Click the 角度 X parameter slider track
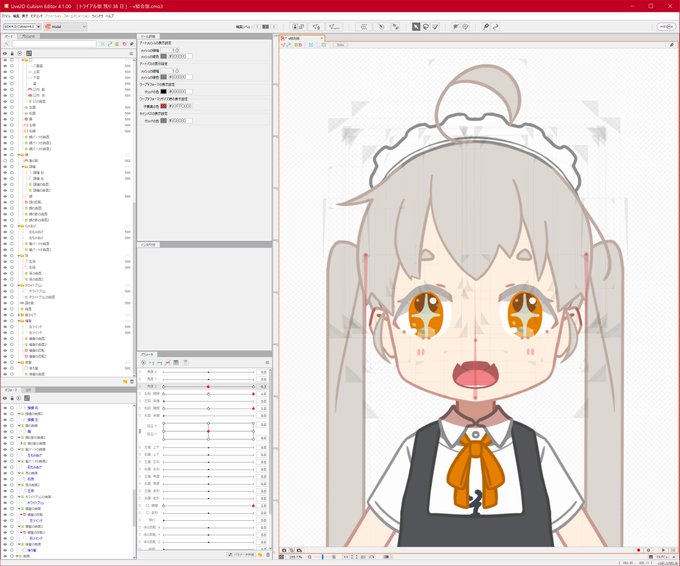680x566 pixels. point(209,372)
